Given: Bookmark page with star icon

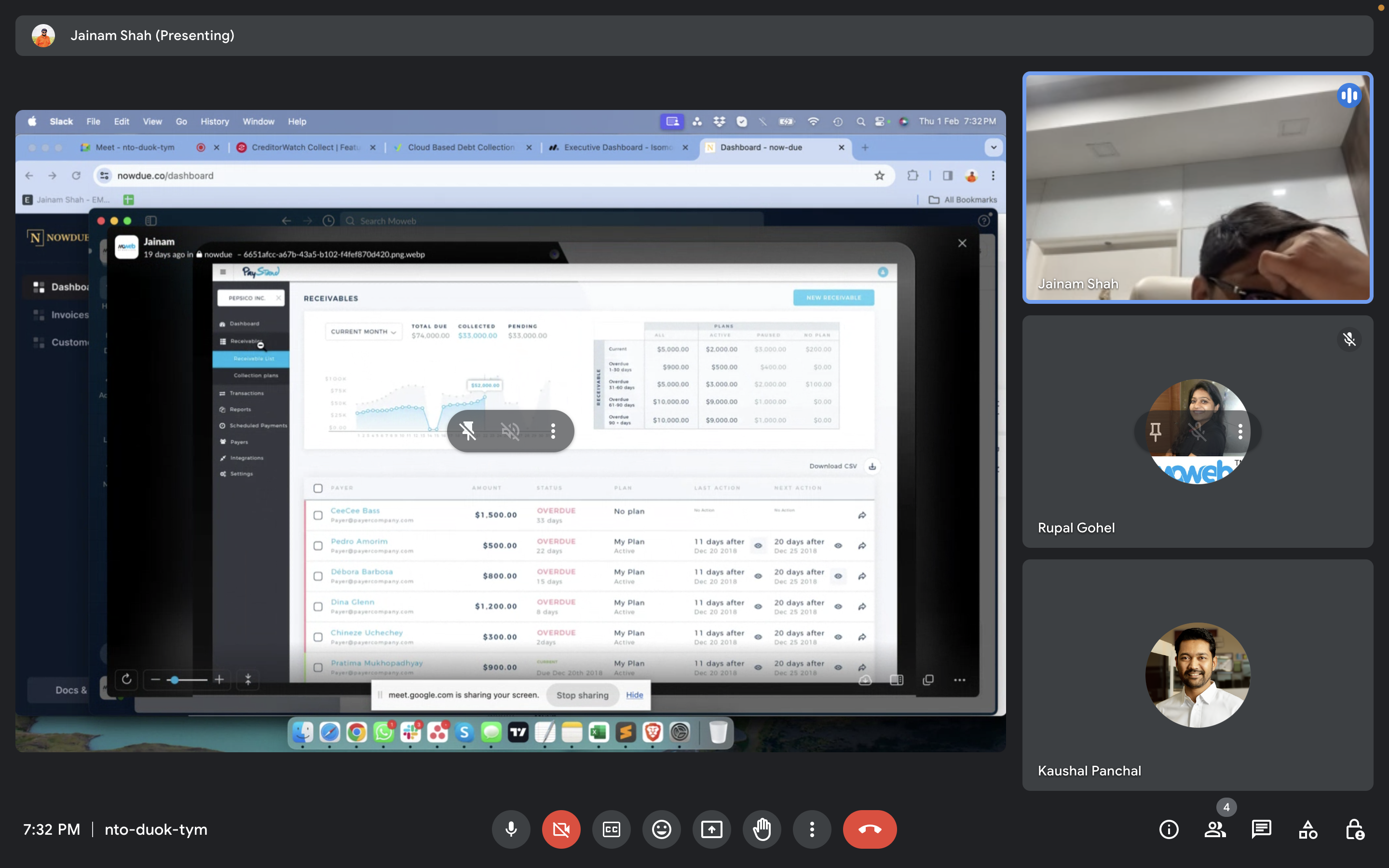Looking at the screenshot, I should (x=879, y=176).
